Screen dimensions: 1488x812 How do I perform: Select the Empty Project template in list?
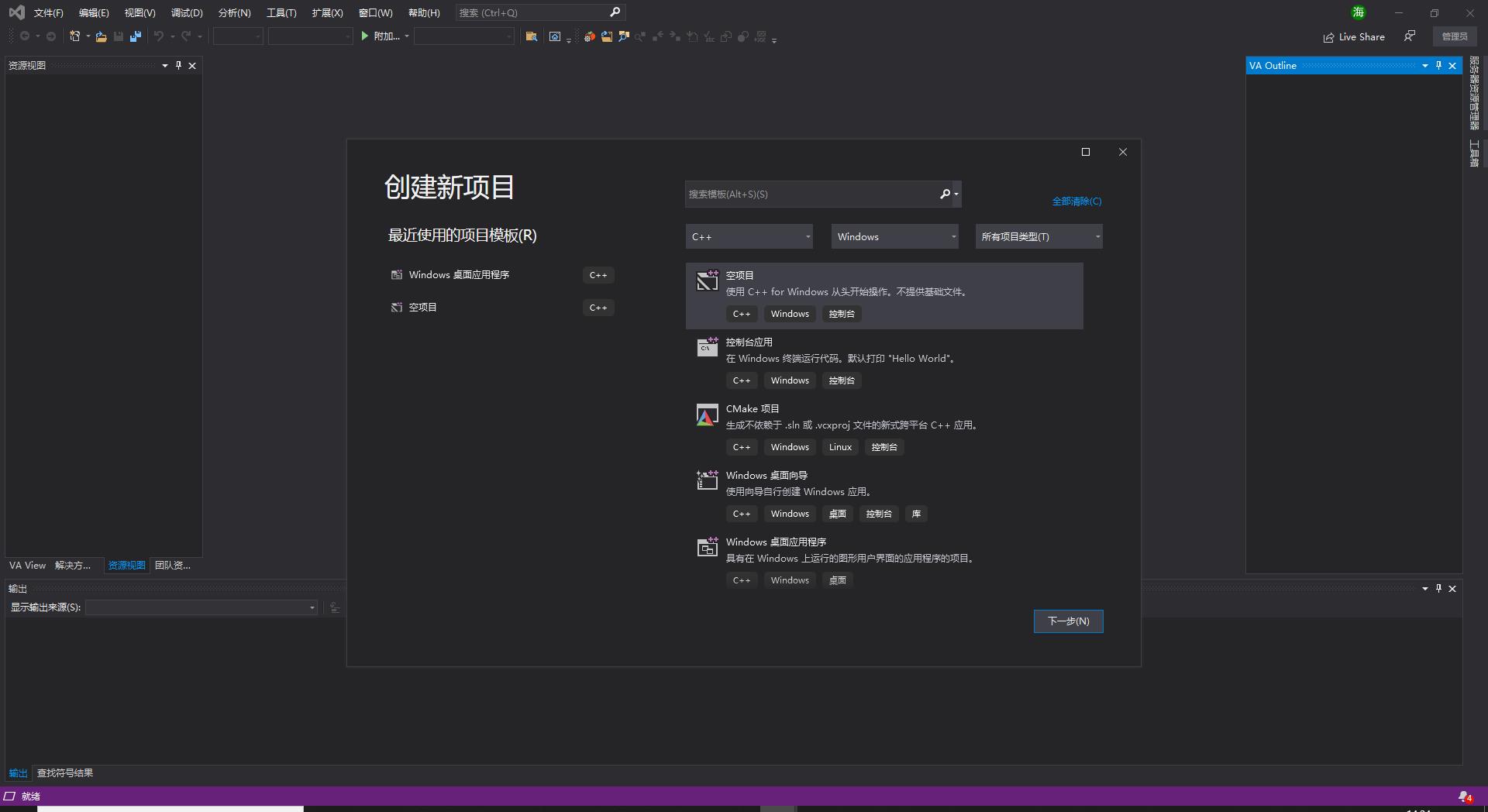(884, 296)
